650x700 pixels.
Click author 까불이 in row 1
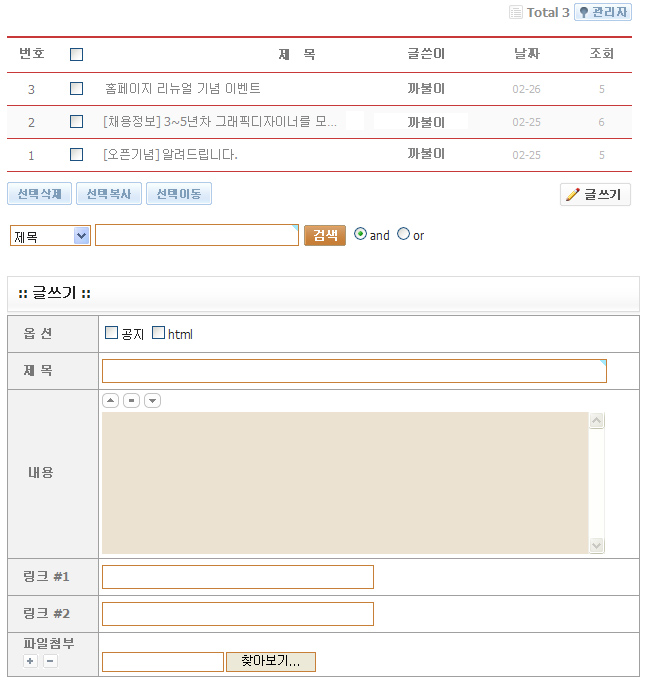tap(426, 154)
